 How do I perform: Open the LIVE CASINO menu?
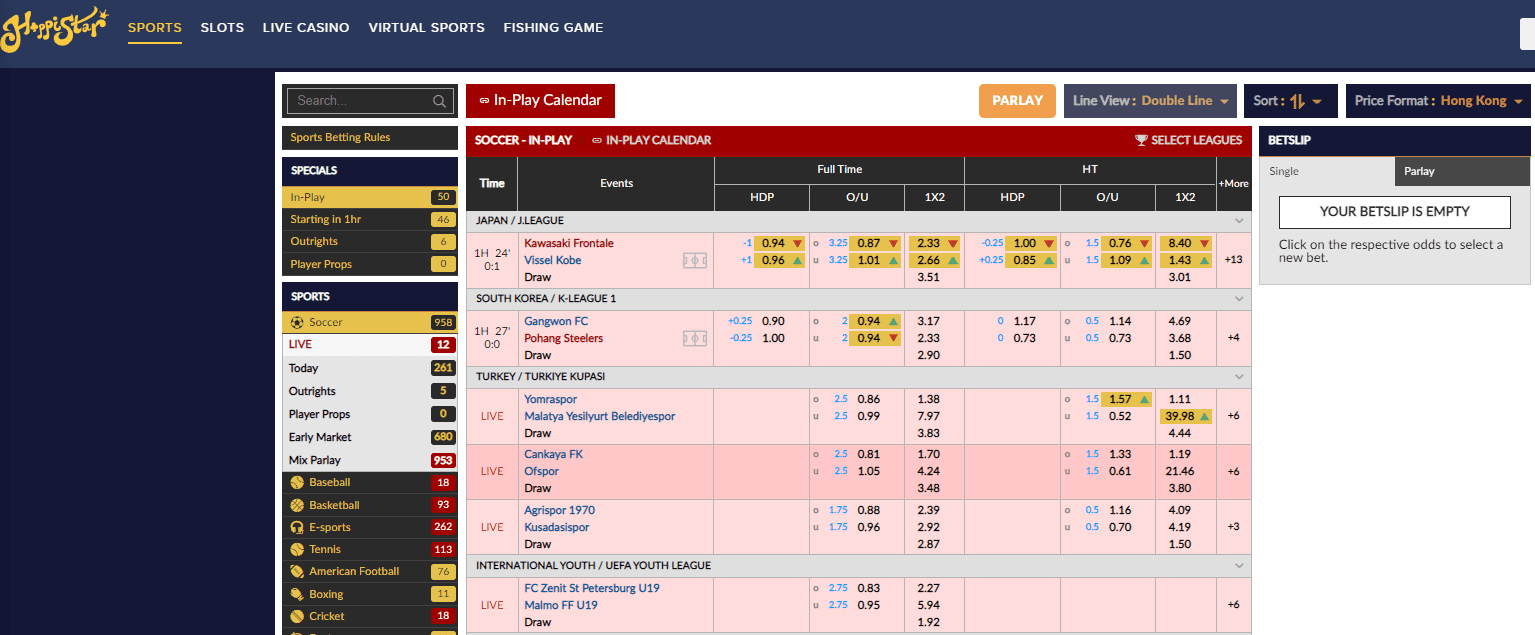click(306, 28)
